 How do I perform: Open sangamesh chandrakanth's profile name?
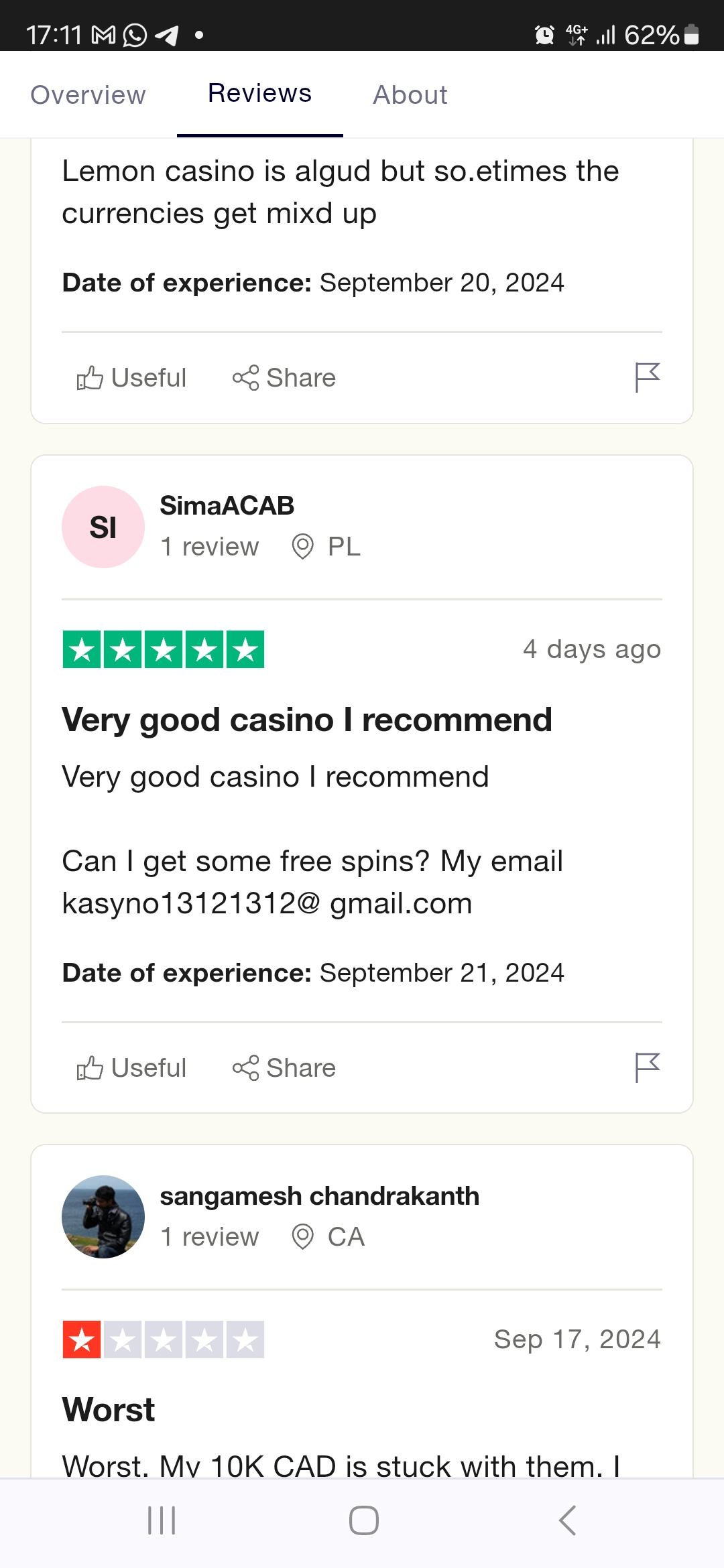(x=319, y=1196)
